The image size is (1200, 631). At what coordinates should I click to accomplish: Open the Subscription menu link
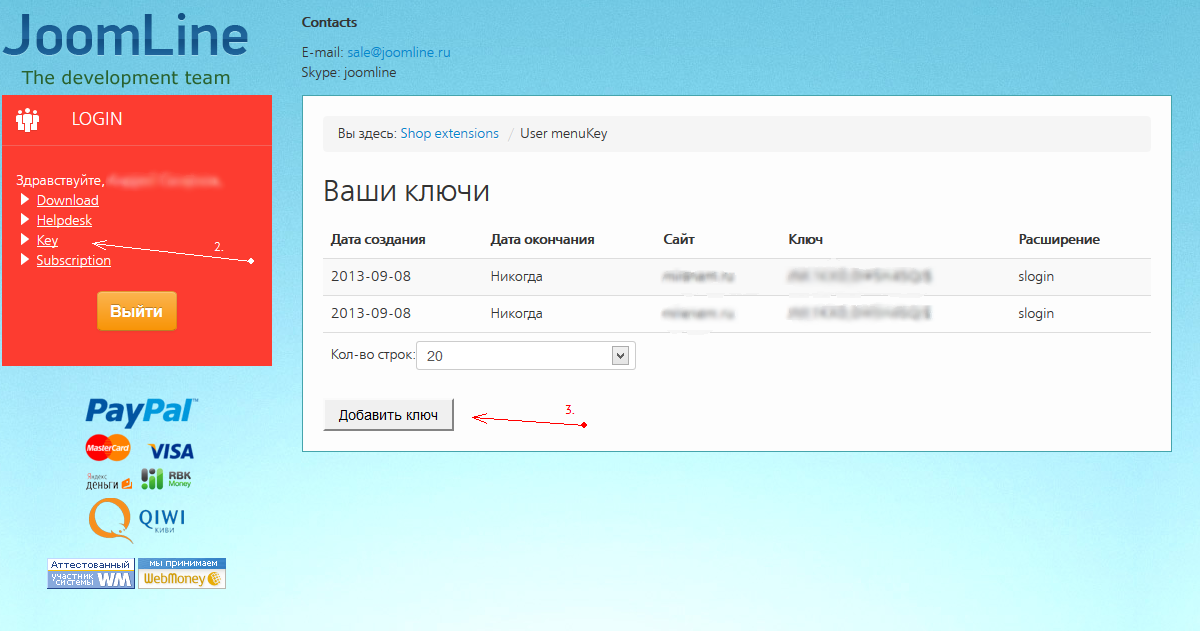(74, 260)
